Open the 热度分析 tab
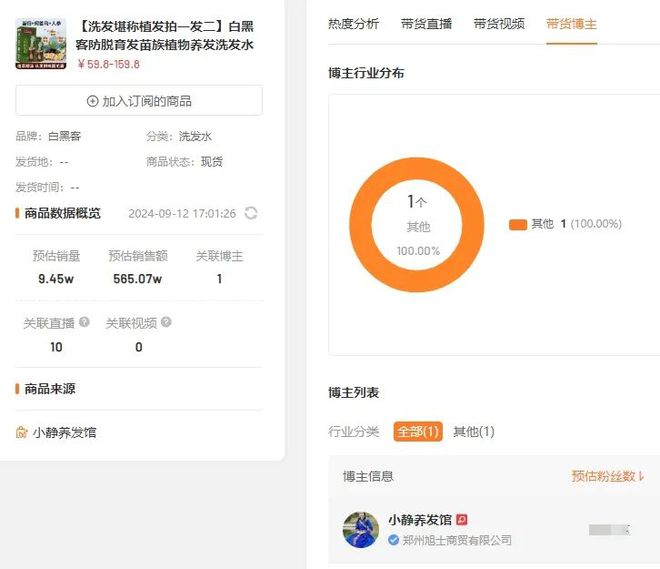This screenshot has height=569, width=660. 354,24
